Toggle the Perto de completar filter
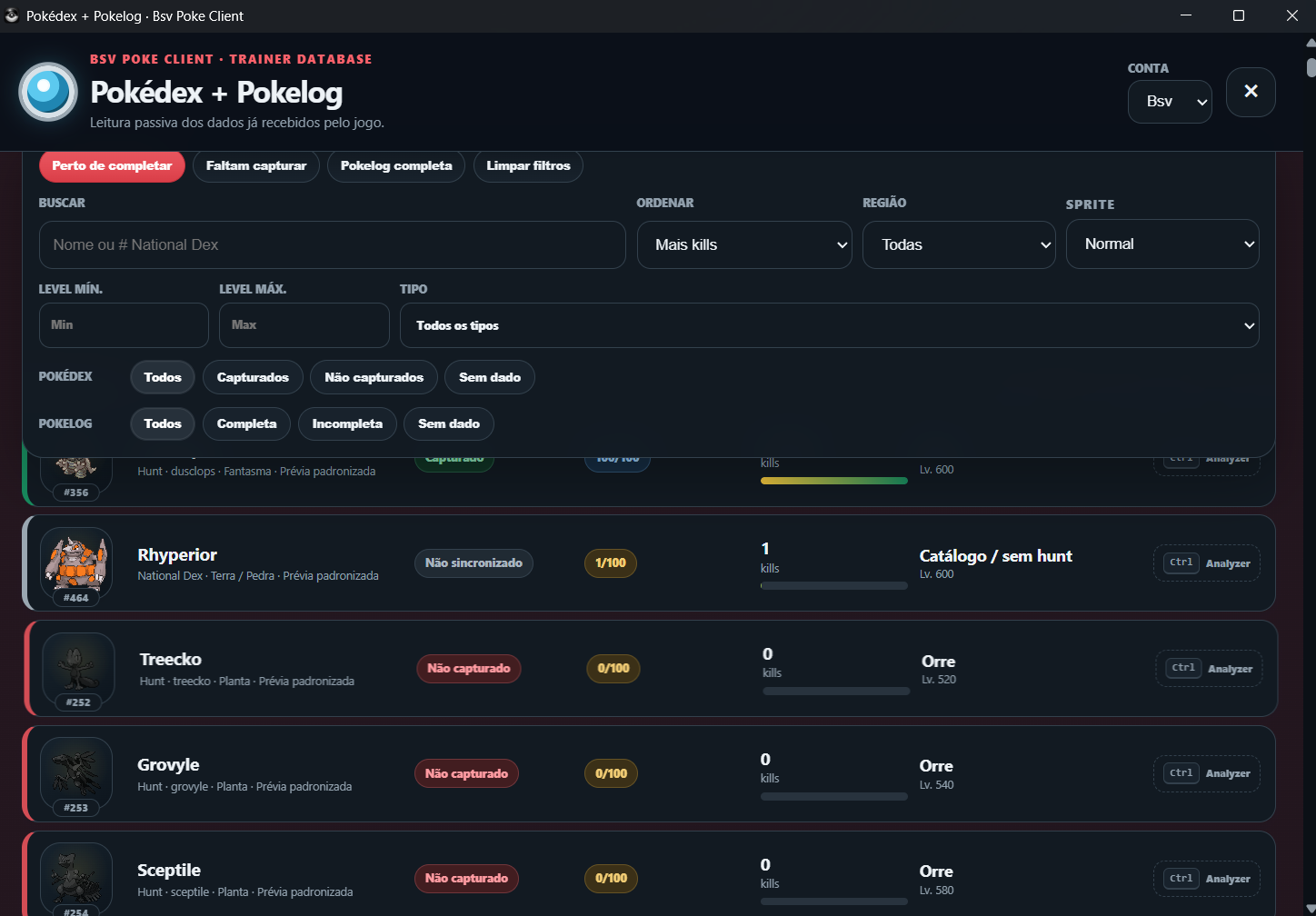1316x916 pixels. [x=112, y=166]
